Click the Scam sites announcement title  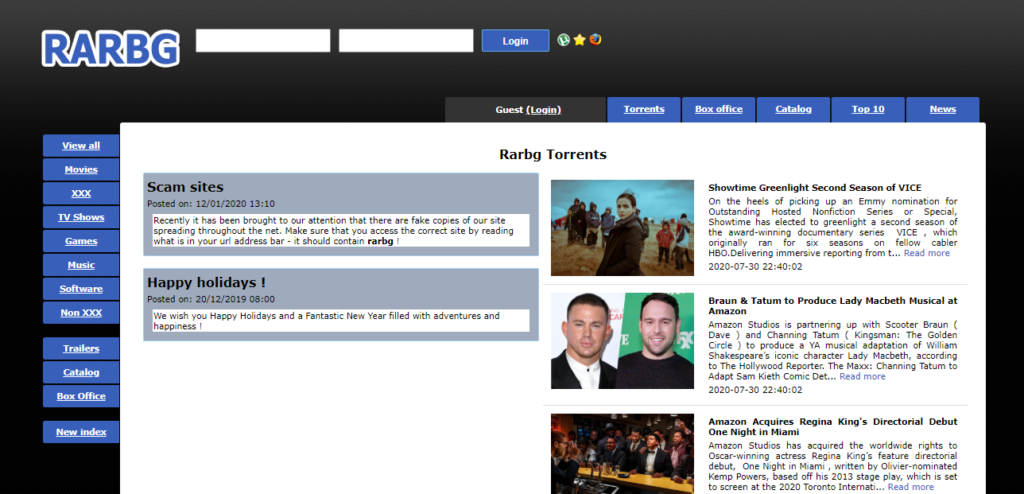pyautogui.click(x=185, y=187)
